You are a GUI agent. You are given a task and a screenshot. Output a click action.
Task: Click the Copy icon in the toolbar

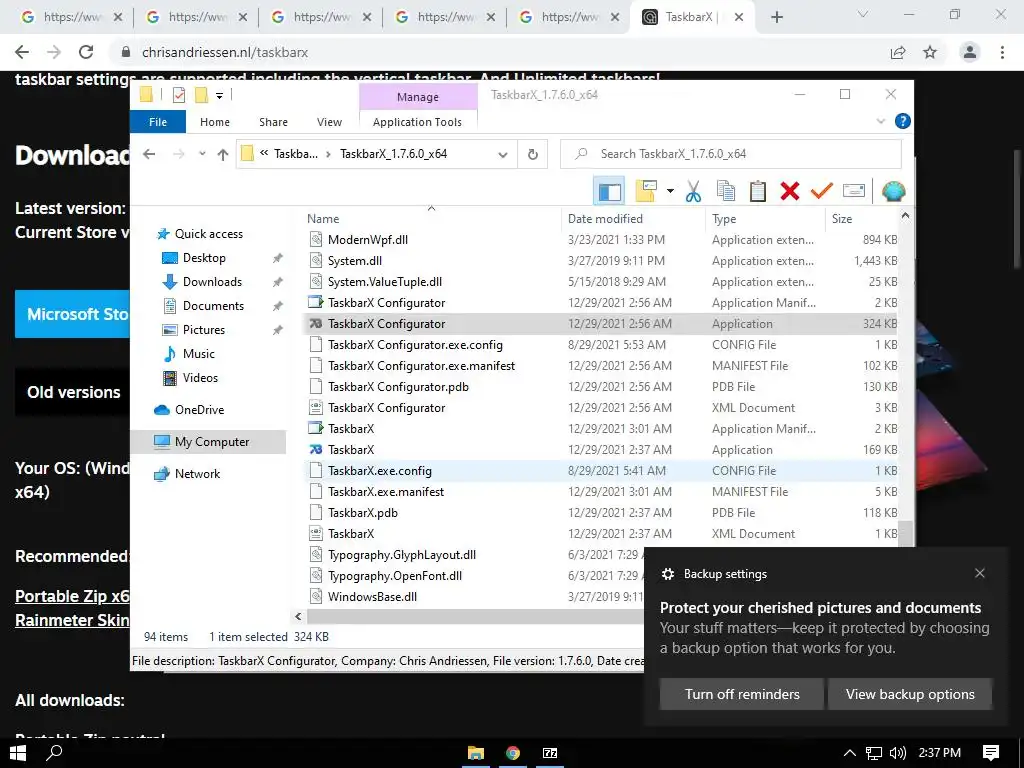(726, 191)
